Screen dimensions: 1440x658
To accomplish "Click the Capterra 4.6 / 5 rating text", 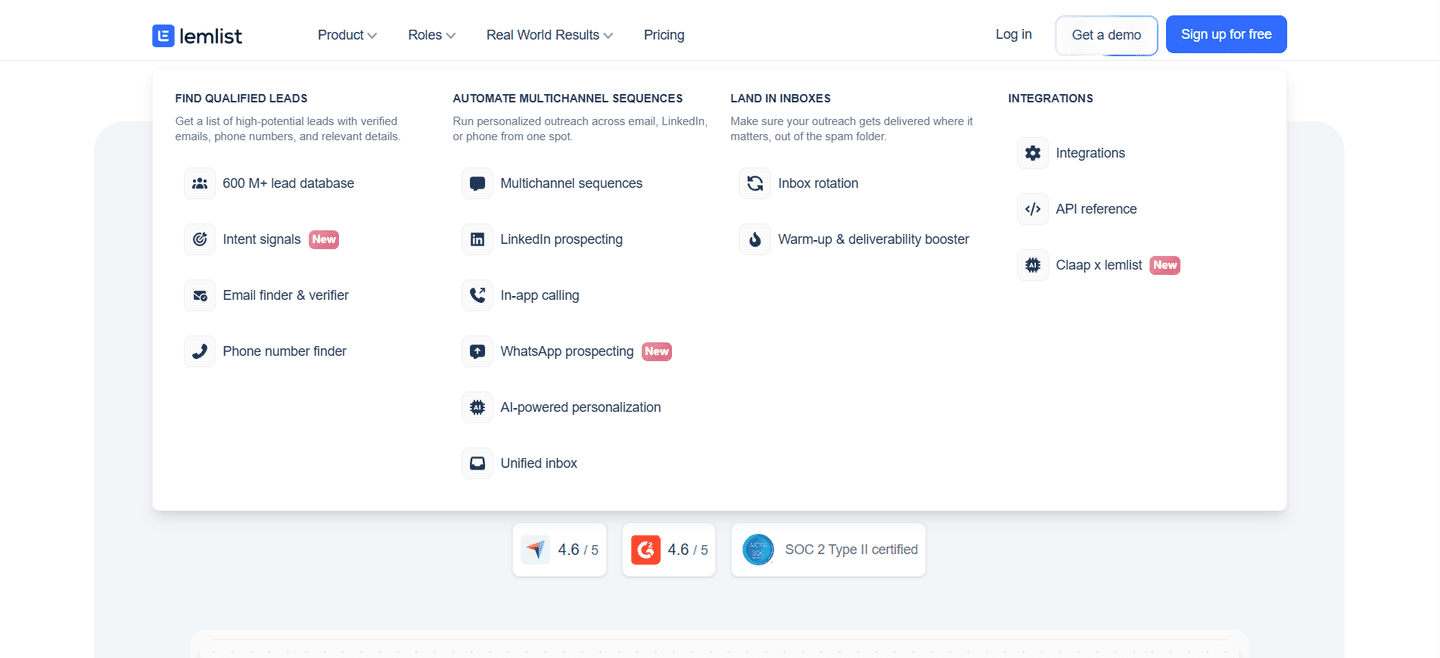I will point(578,550).
